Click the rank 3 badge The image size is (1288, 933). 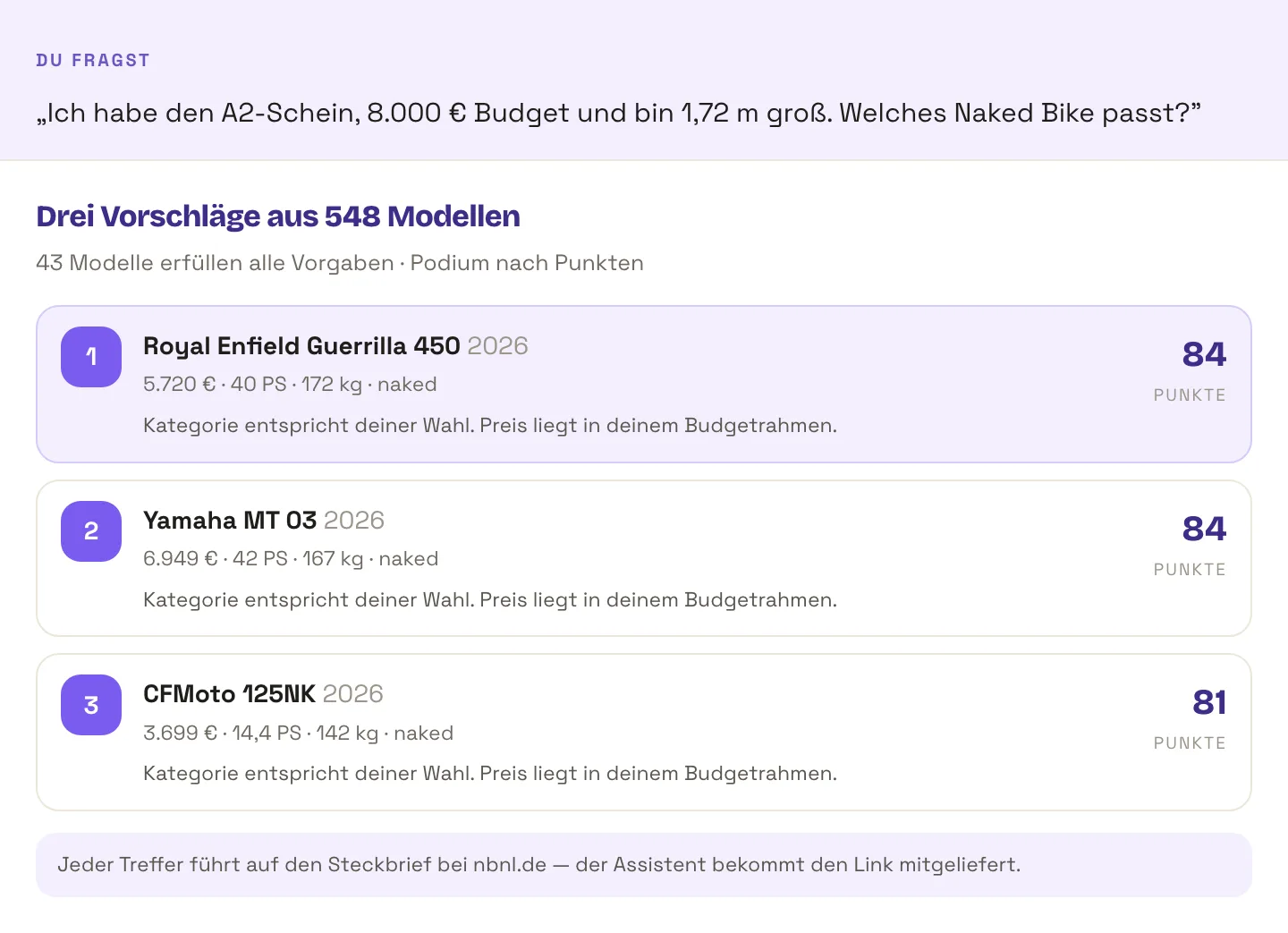91,705
